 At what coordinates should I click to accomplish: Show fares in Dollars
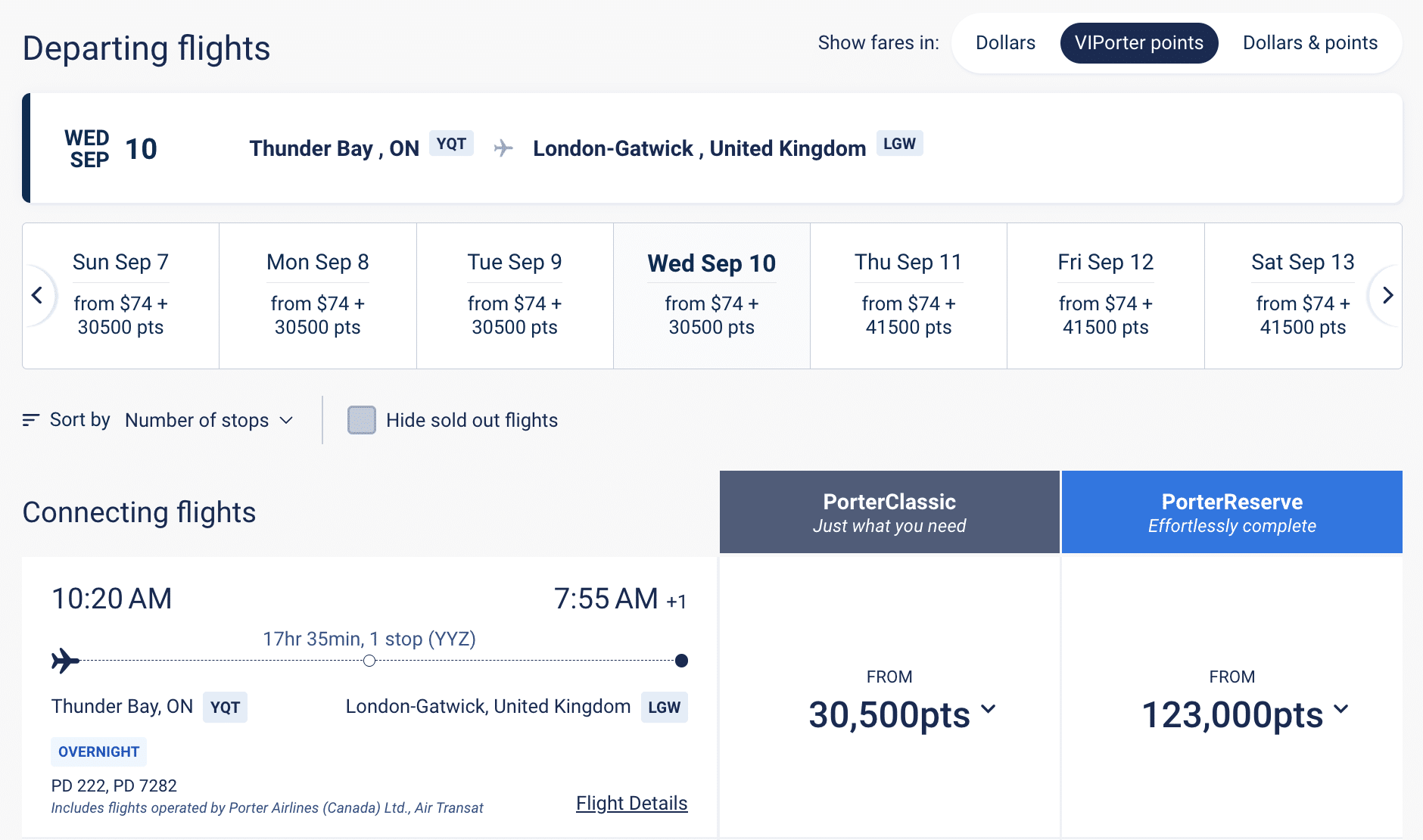pyautogui.click(x=1005, y=43)
